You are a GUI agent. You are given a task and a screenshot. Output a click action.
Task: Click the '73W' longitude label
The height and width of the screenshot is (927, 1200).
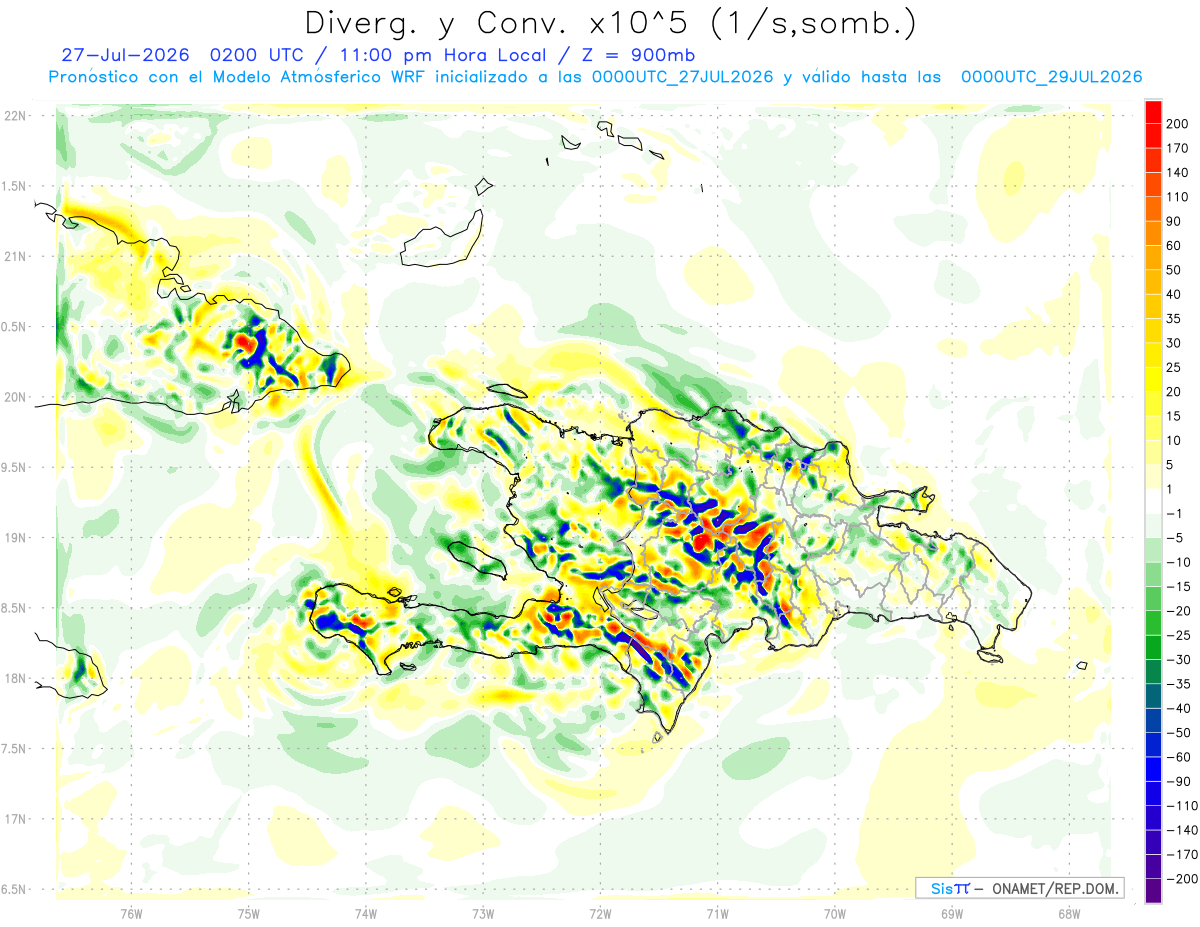coord(483,913)
